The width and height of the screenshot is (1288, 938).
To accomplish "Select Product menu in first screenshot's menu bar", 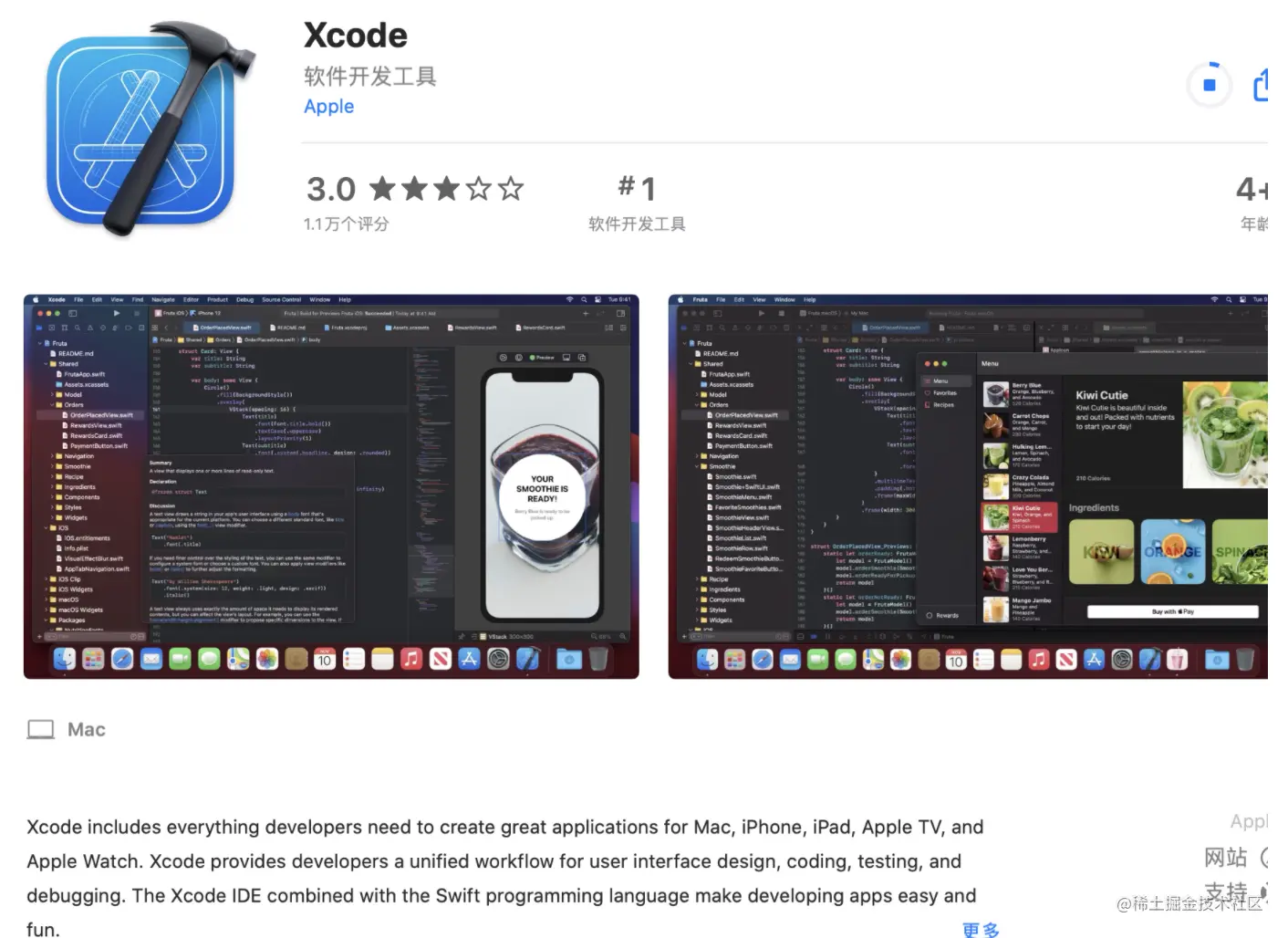I will coord(218,299).
